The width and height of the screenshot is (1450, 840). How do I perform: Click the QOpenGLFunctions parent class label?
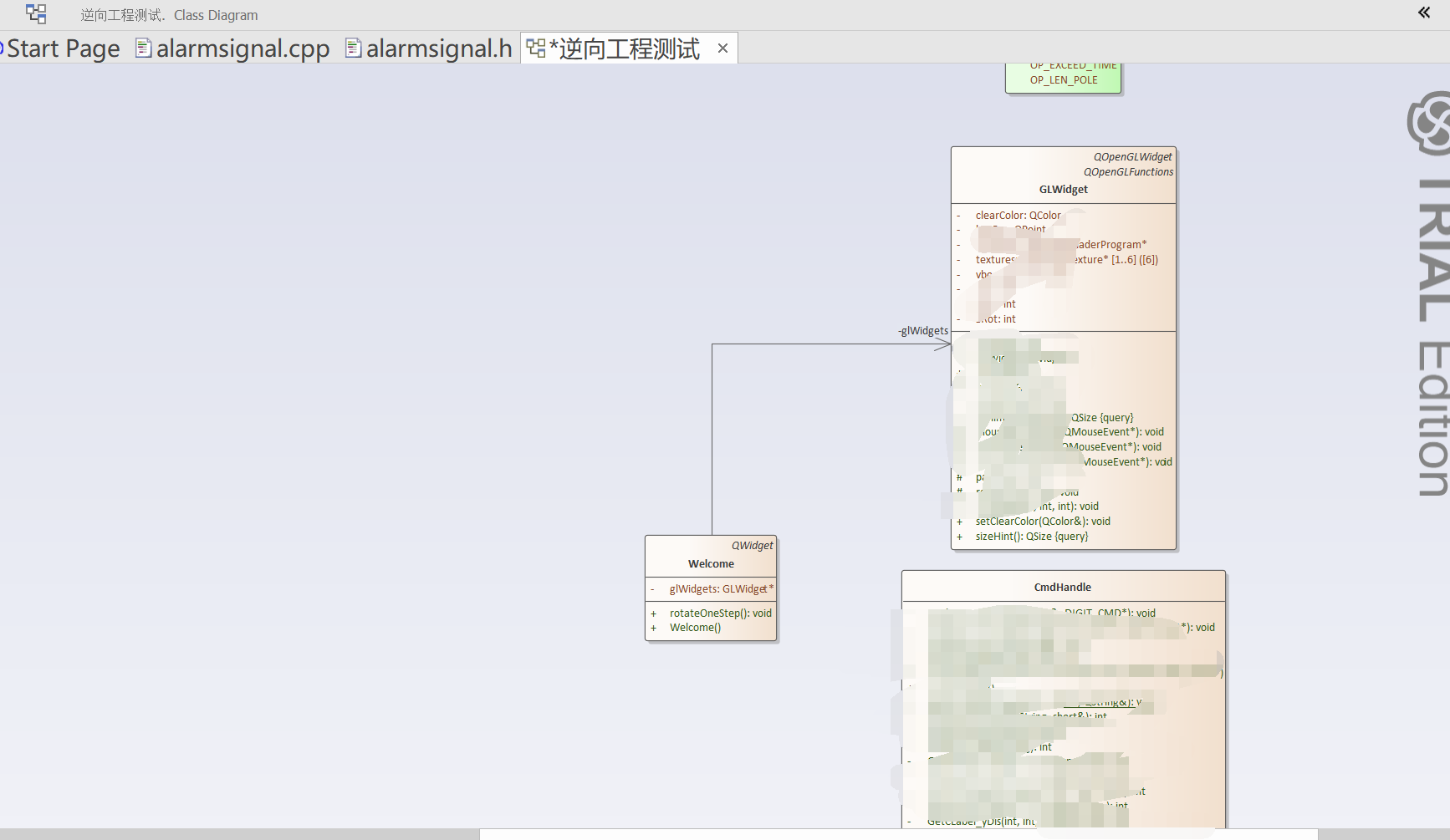[1129, 172]
